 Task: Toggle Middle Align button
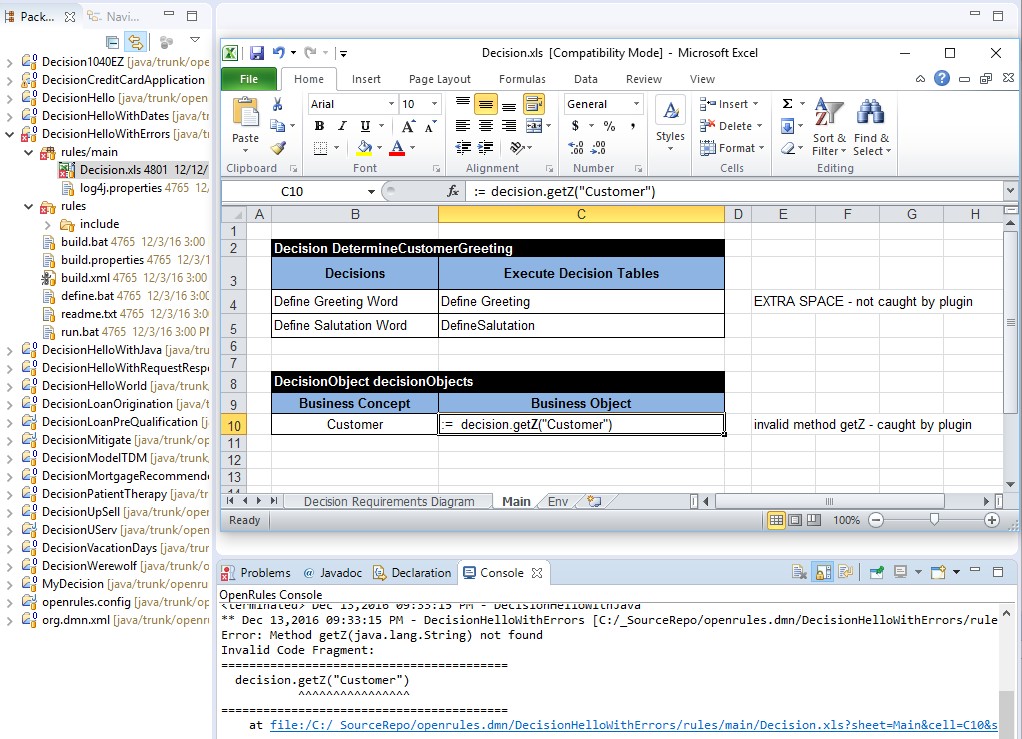point(486,104)
